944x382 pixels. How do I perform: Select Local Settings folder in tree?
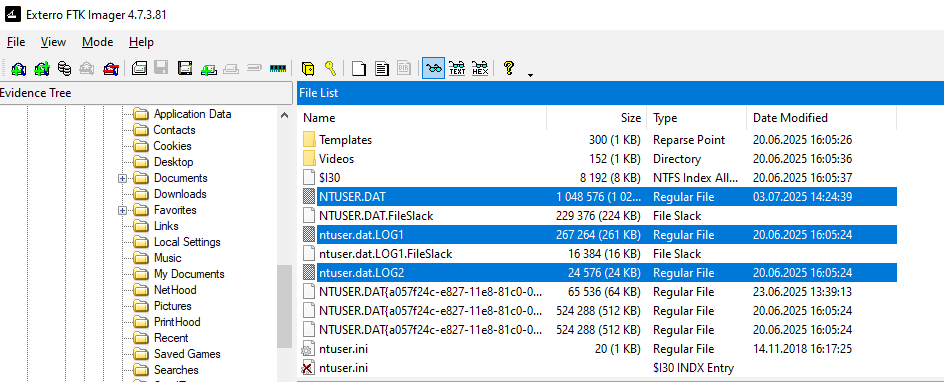(x=187, y=242)
